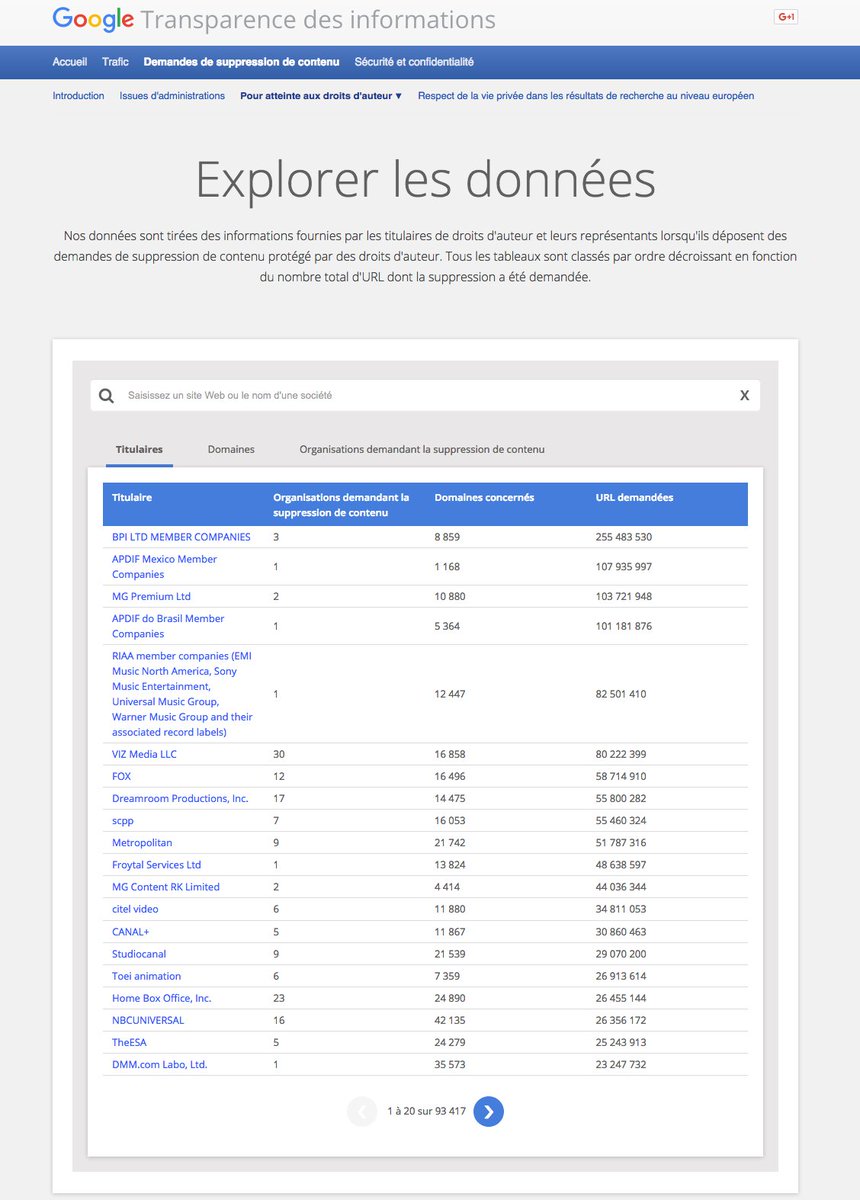Image resolution: width=860 pixels, height=1200 pixels.
Task: Click URL count 255 483 530
Action: pyautogui.click(x=624, y=537)
